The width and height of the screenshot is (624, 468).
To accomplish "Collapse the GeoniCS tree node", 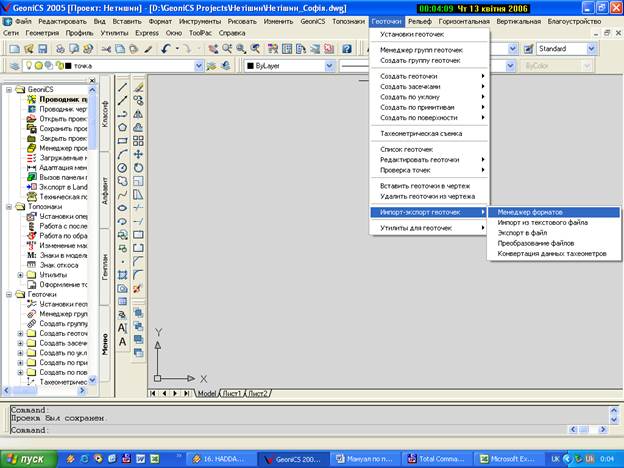I will pos(9,90).
